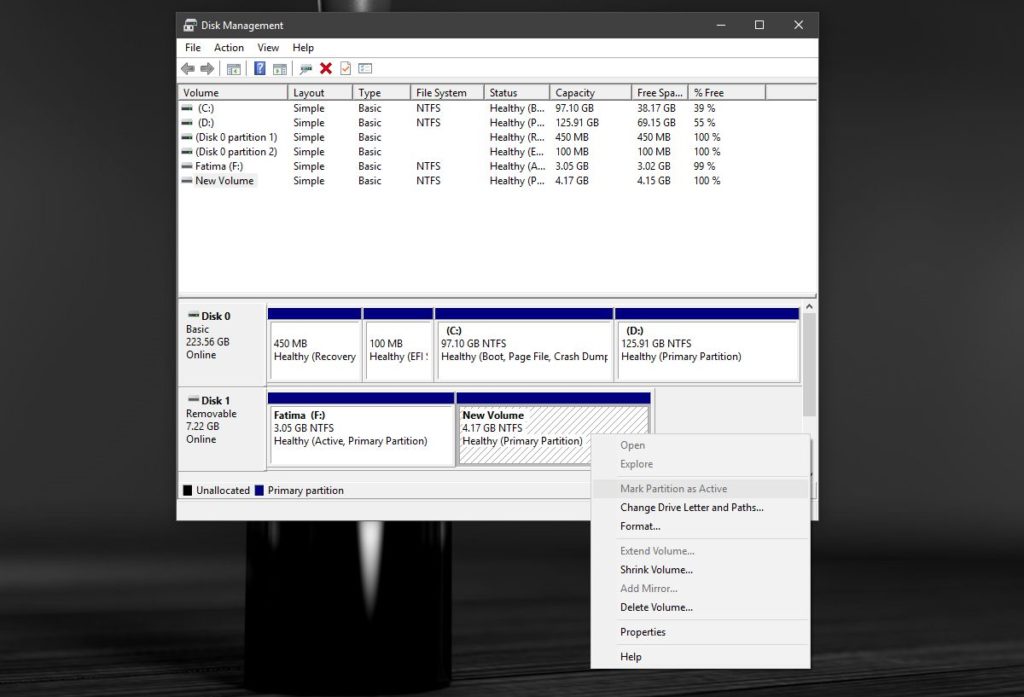
Task: Choose Shrink Volume from the menu
Action: point(656,569)
